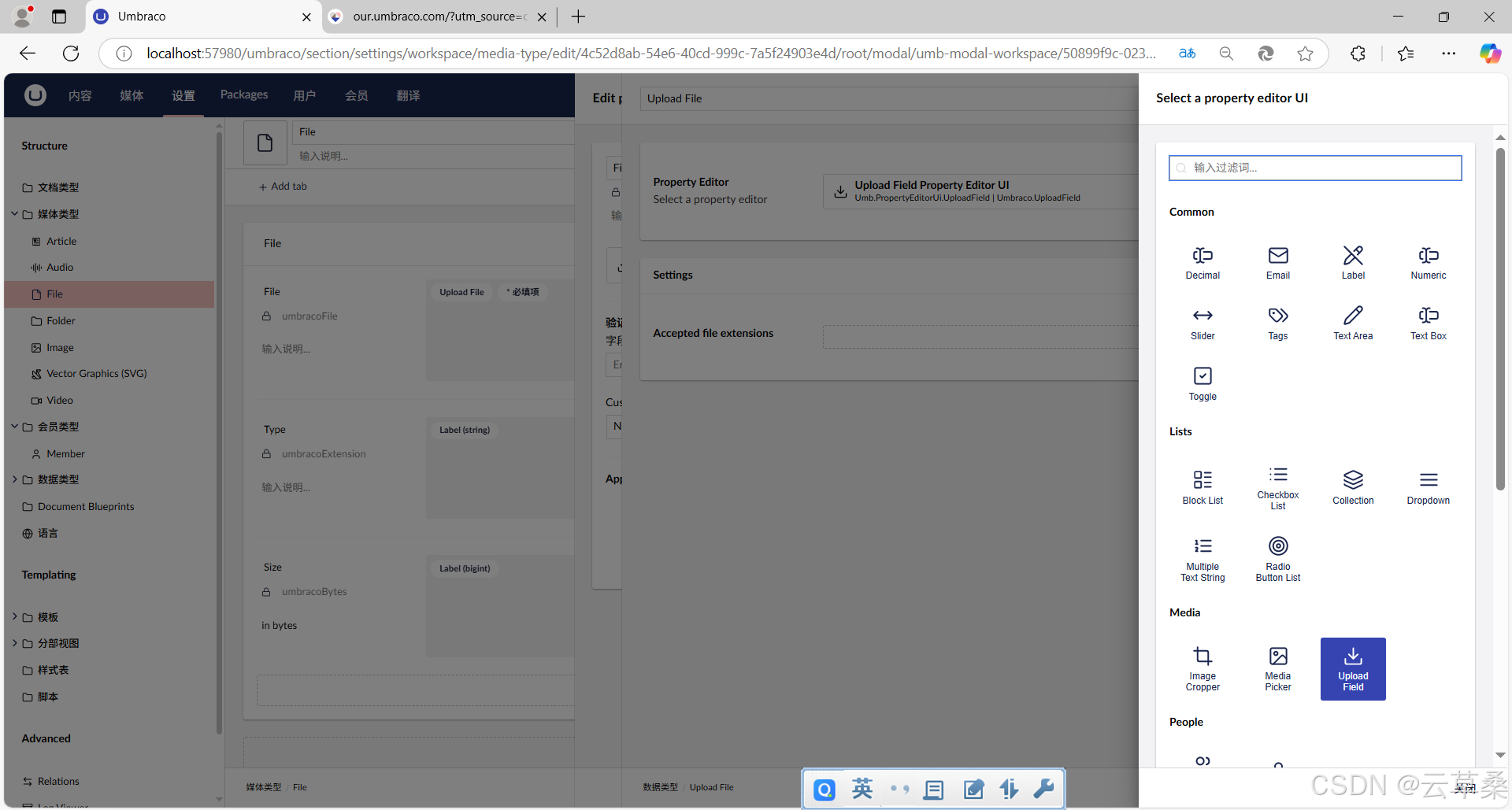Screen dimensions: 1512x810
Task: Open the Member type item
Action: pyautogui.click(x=65, y=453)
